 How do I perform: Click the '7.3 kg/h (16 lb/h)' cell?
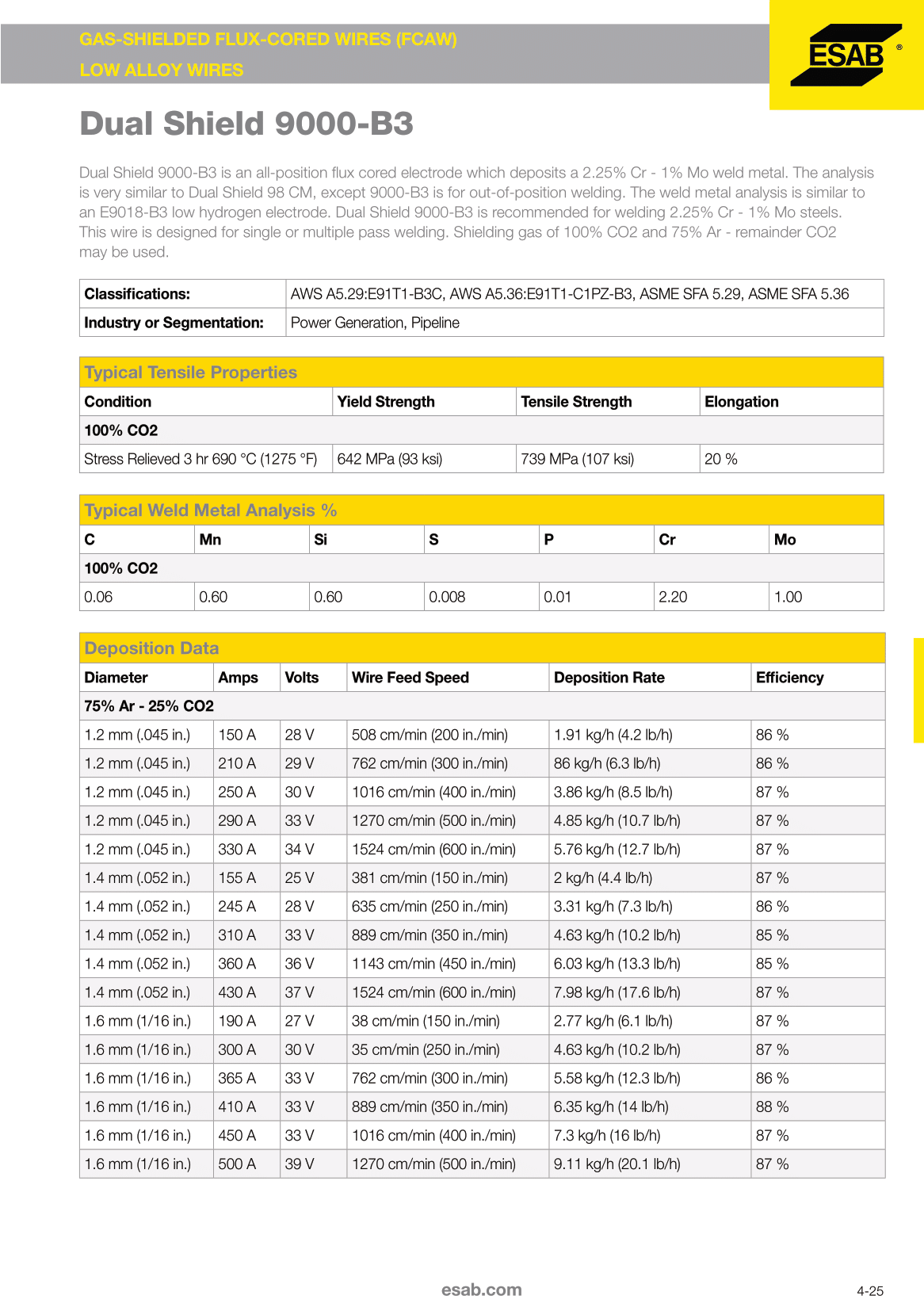[650, 1135]
